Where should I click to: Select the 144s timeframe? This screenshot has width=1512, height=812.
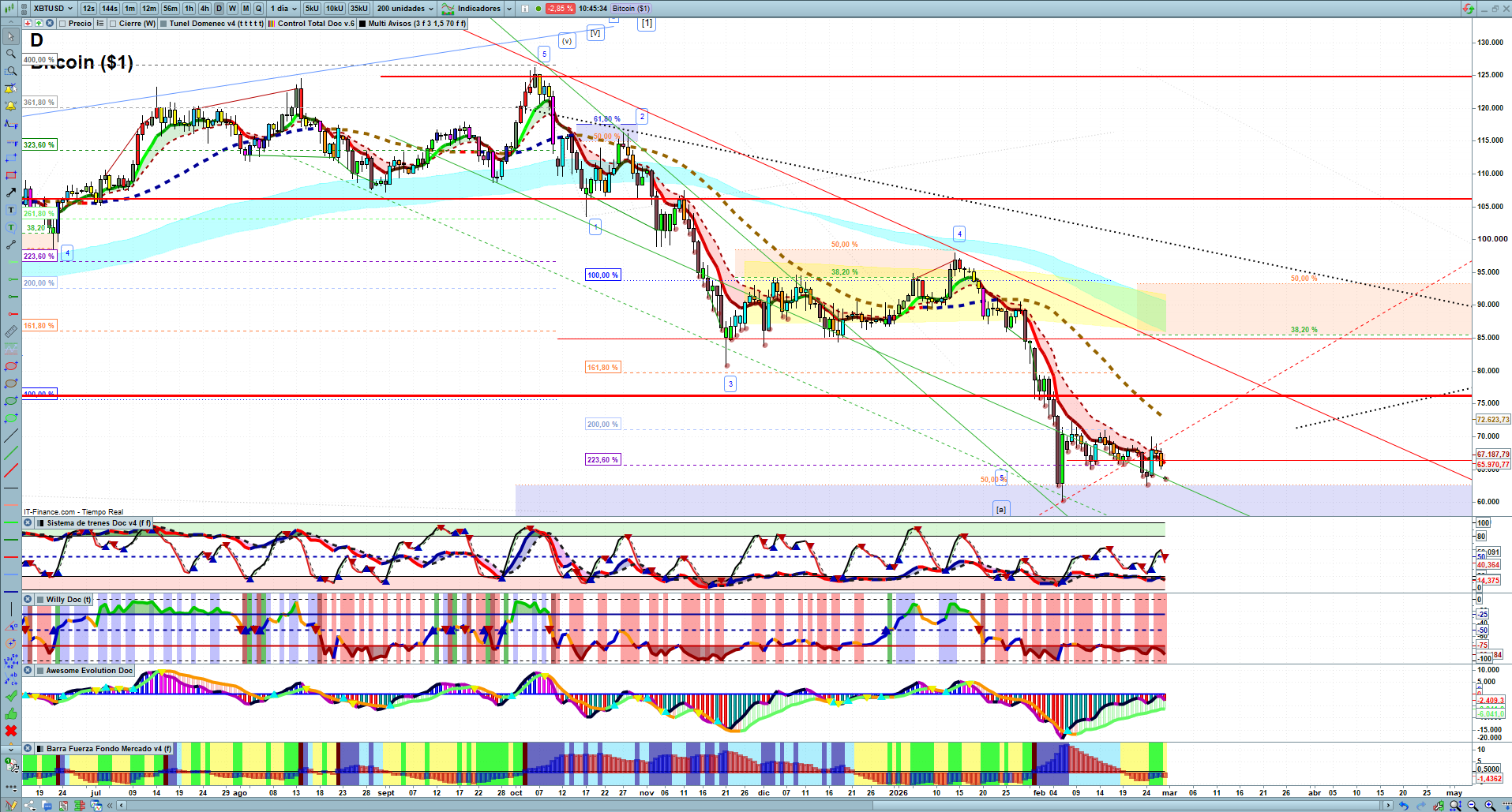110,9
